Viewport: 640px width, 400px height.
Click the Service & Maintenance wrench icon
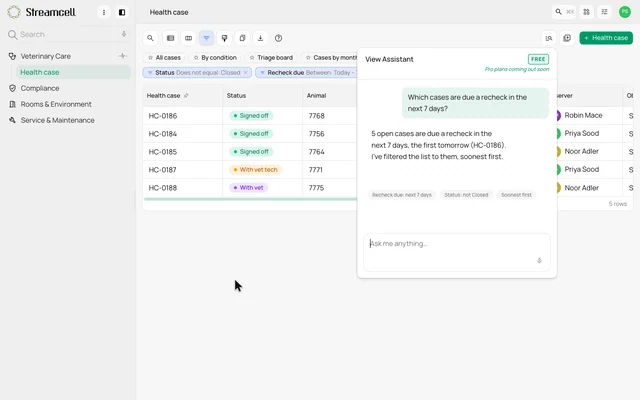point(12,120)
